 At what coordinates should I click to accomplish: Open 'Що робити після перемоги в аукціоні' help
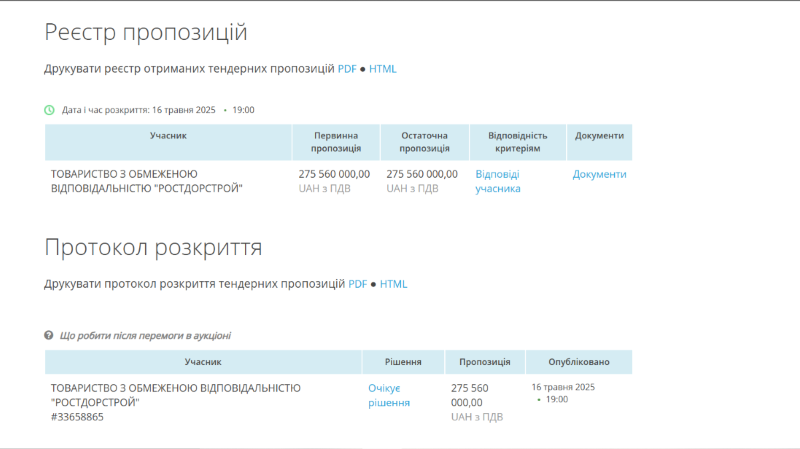(145, 335)
